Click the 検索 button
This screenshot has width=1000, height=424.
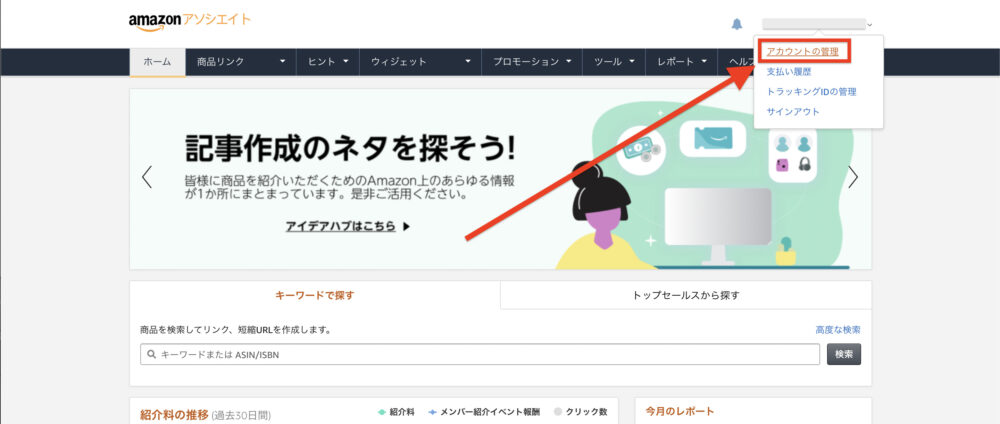(x=844, y=355)
